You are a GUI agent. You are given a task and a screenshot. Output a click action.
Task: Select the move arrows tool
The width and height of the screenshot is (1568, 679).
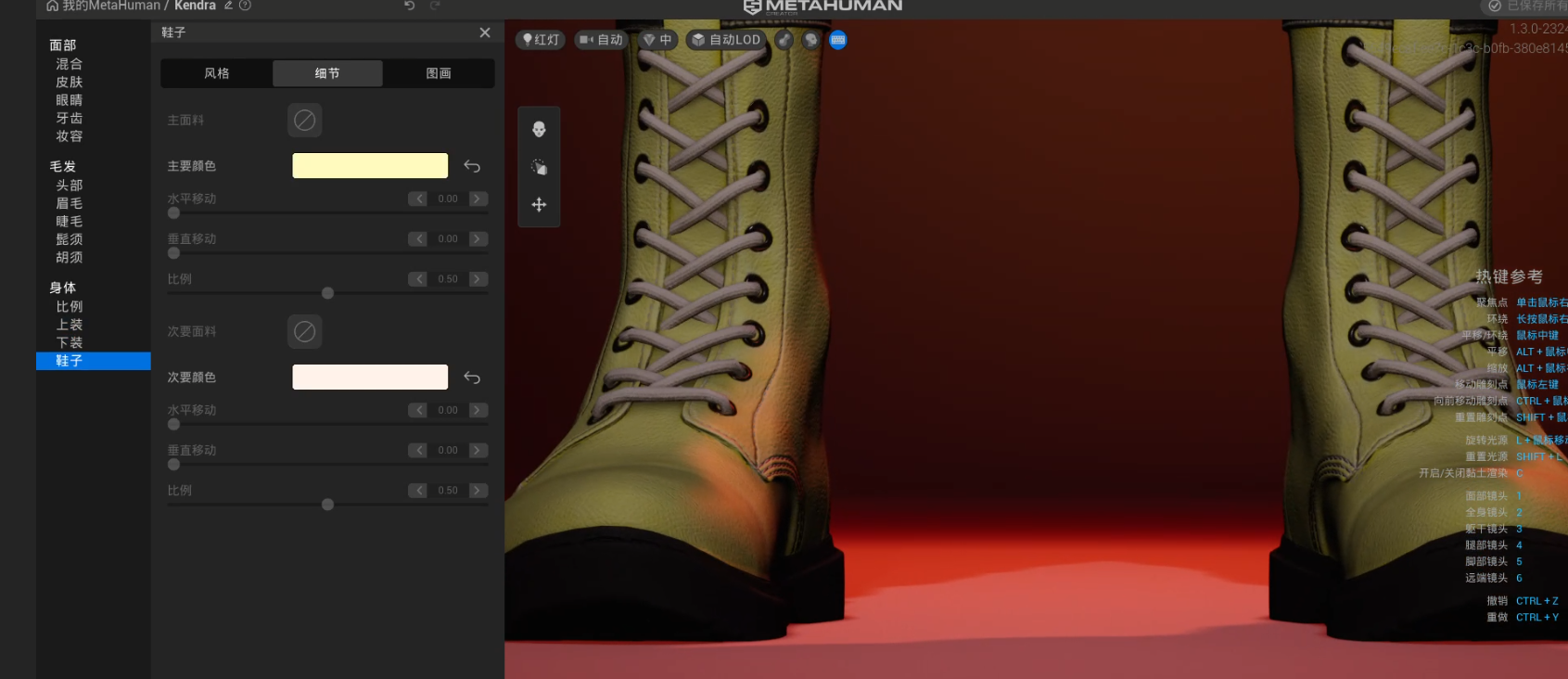(539, 205)
